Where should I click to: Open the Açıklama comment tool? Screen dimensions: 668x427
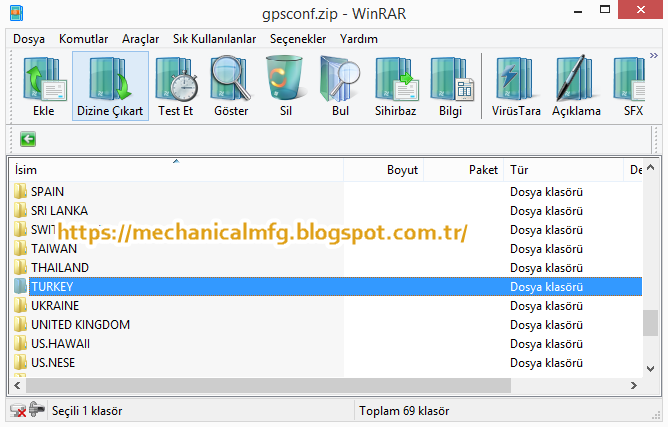click(x=576, y=87)
